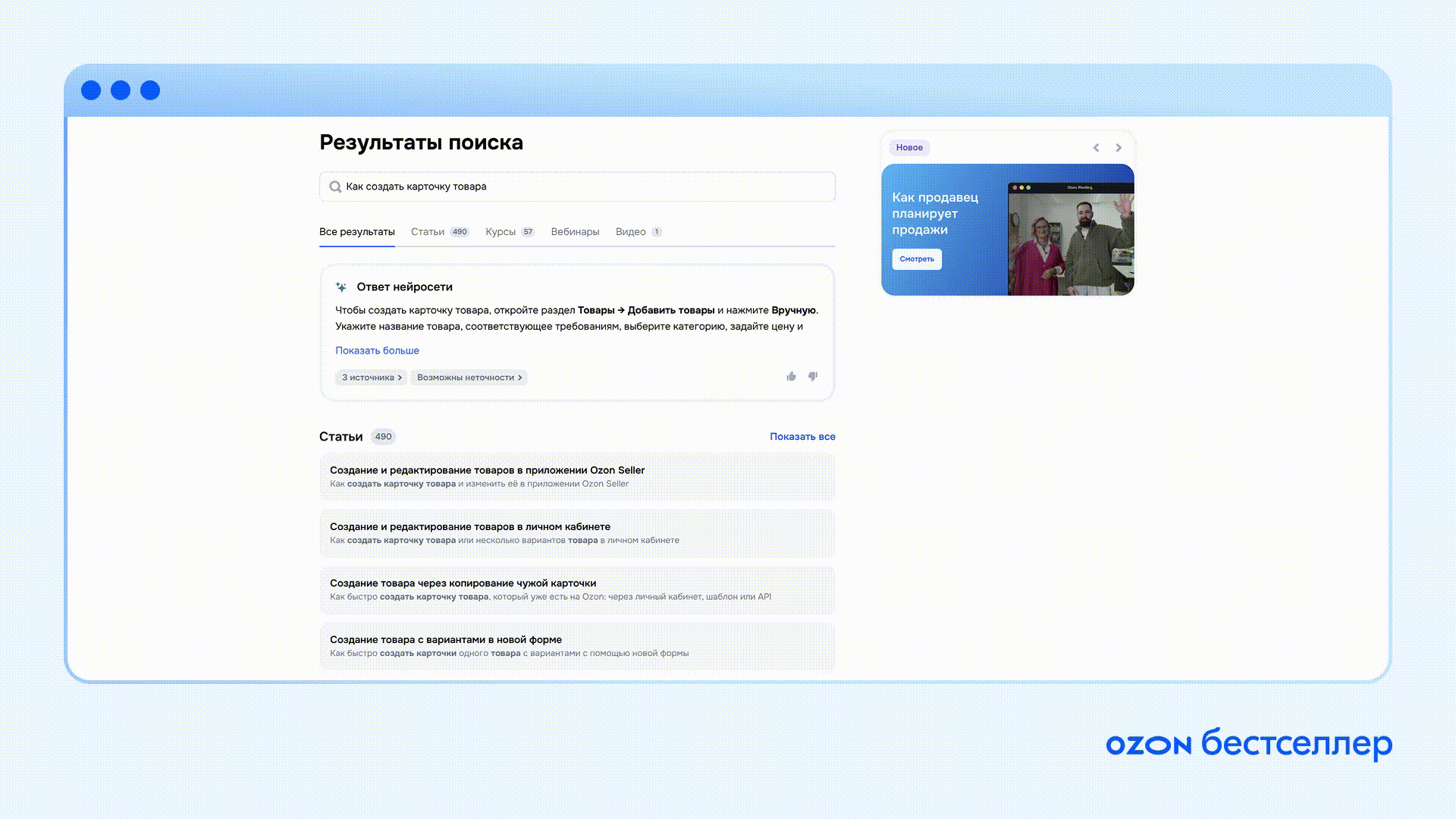Click the neural network sparkle icon
1456x819 pixels.
(x=341, y=287)
